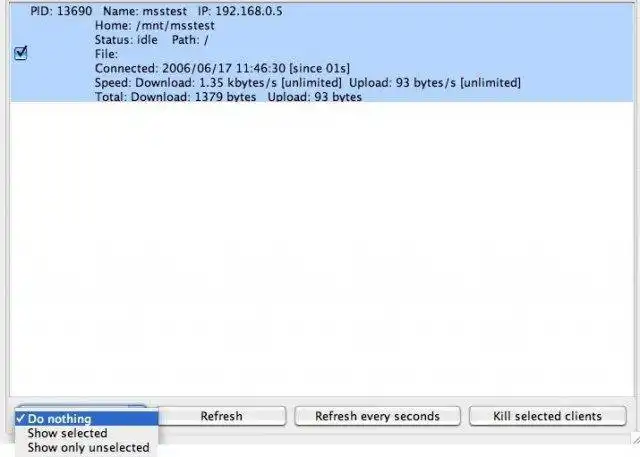Click the "Upload: 93 bytes/s [unlimited]" text

435,82
